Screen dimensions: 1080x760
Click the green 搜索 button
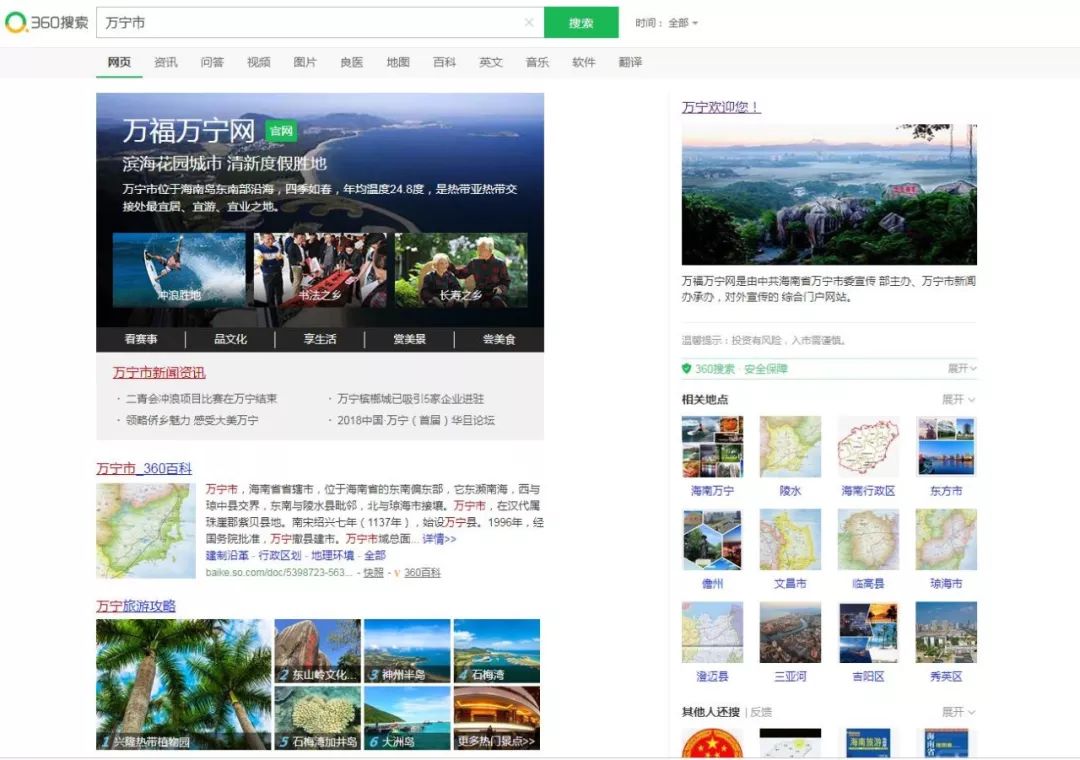pyautogui.click(x=581, y=23)
